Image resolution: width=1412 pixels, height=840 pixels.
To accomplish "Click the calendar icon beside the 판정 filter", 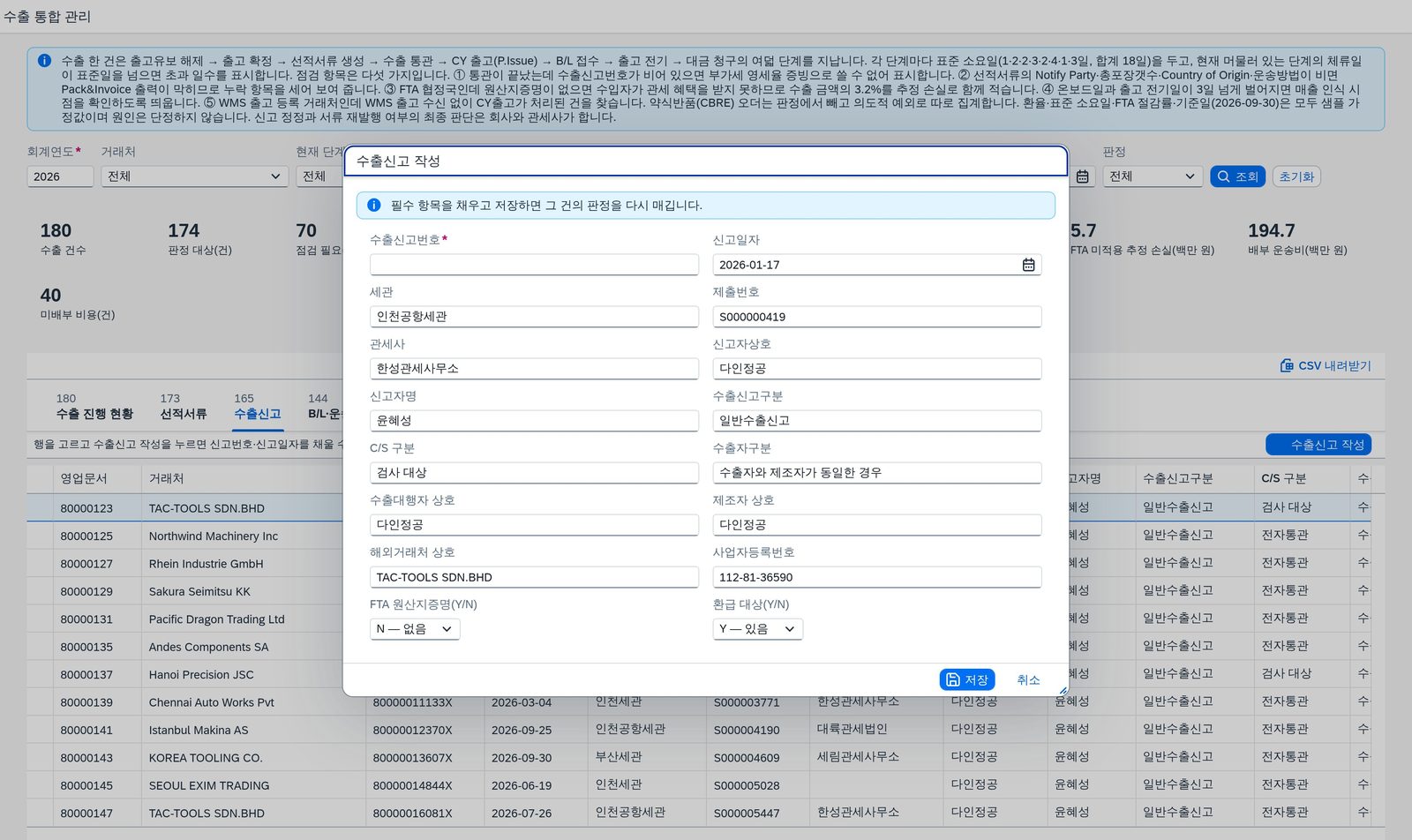I will pyautogui.click(x=1083, y=176).
